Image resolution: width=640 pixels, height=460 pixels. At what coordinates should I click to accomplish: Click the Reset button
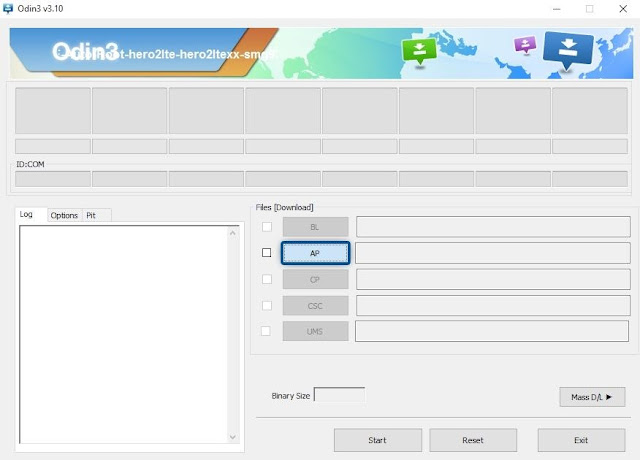tap(473, 440)
